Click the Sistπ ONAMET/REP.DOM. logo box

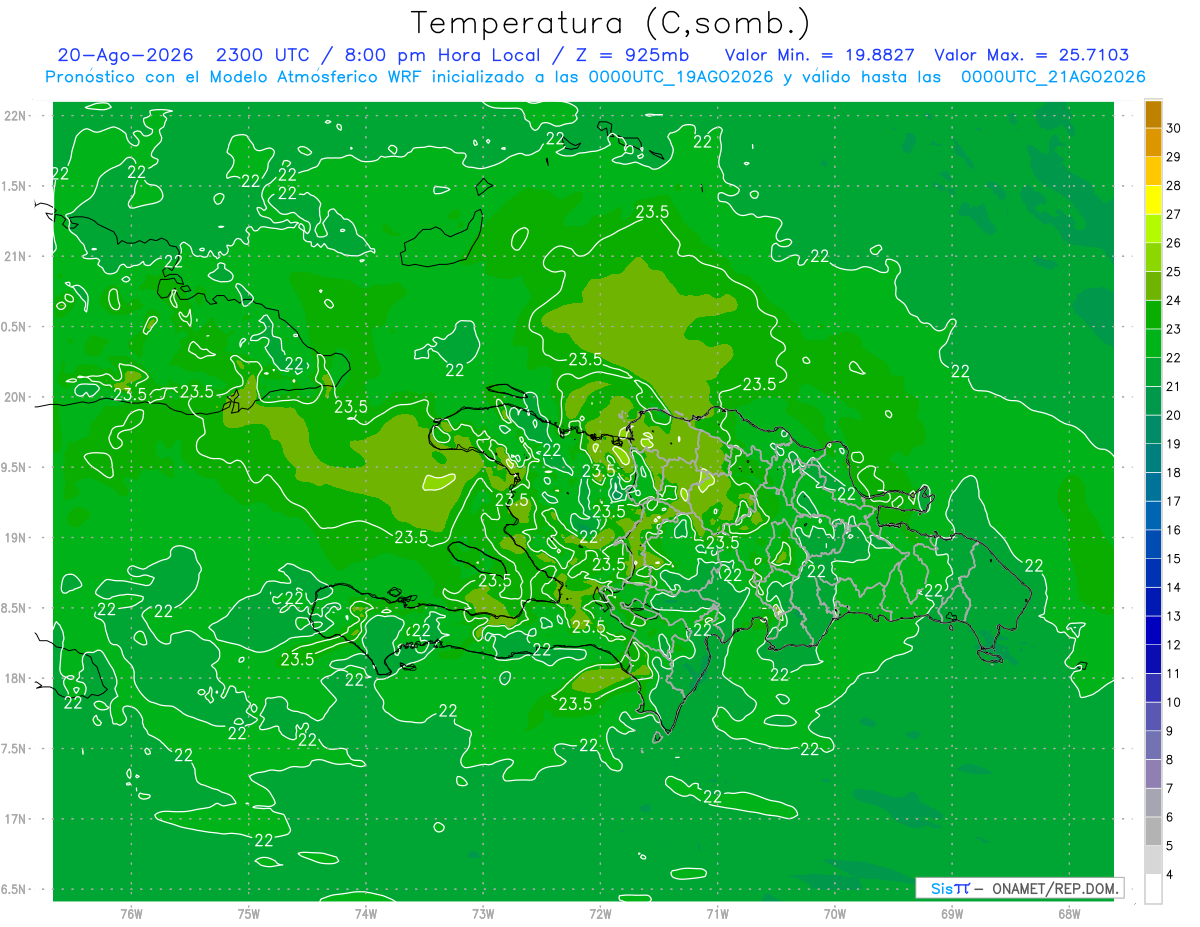click(1020, 888)
